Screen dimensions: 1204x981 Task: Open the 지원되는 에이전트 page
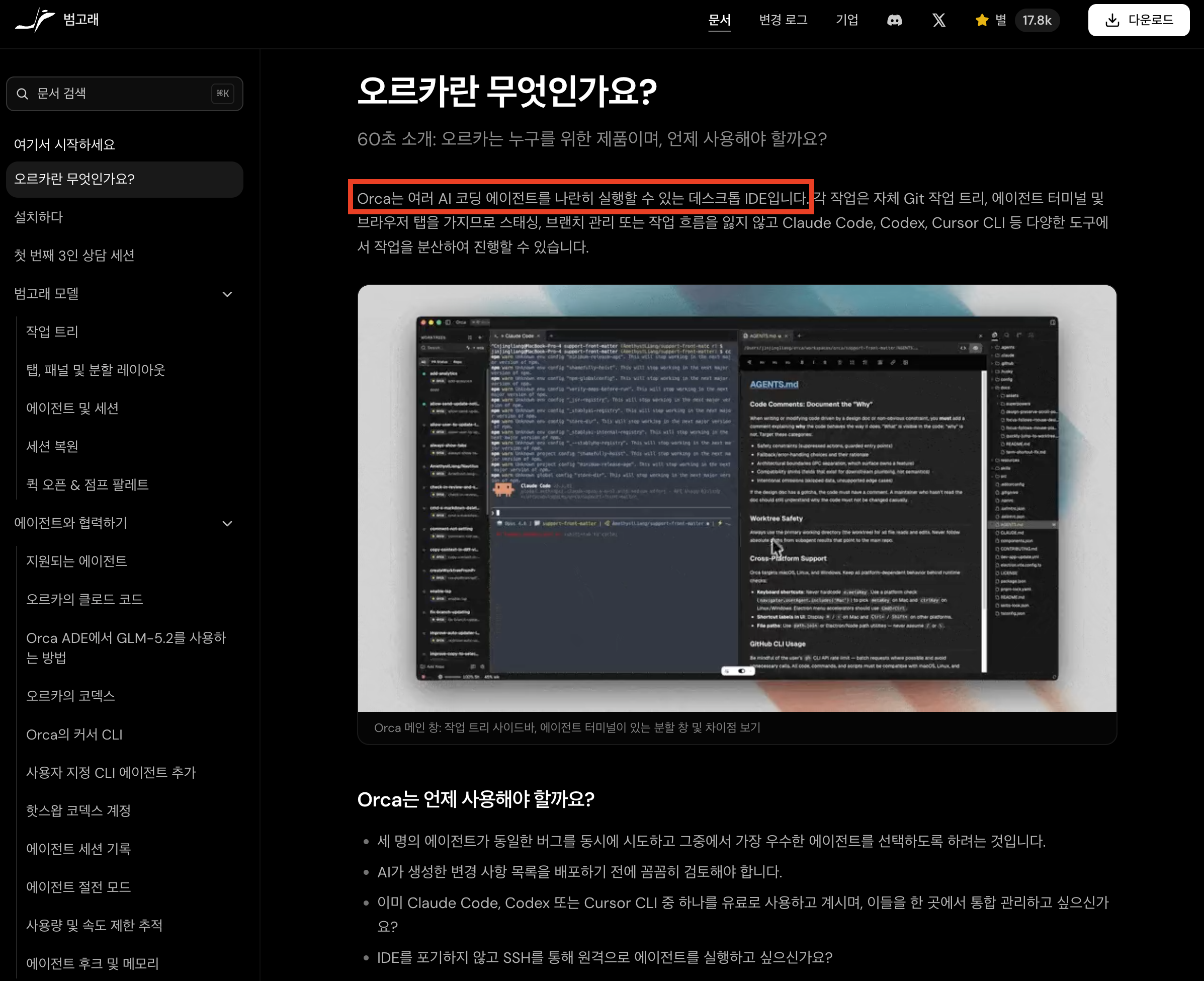(76, 561)
